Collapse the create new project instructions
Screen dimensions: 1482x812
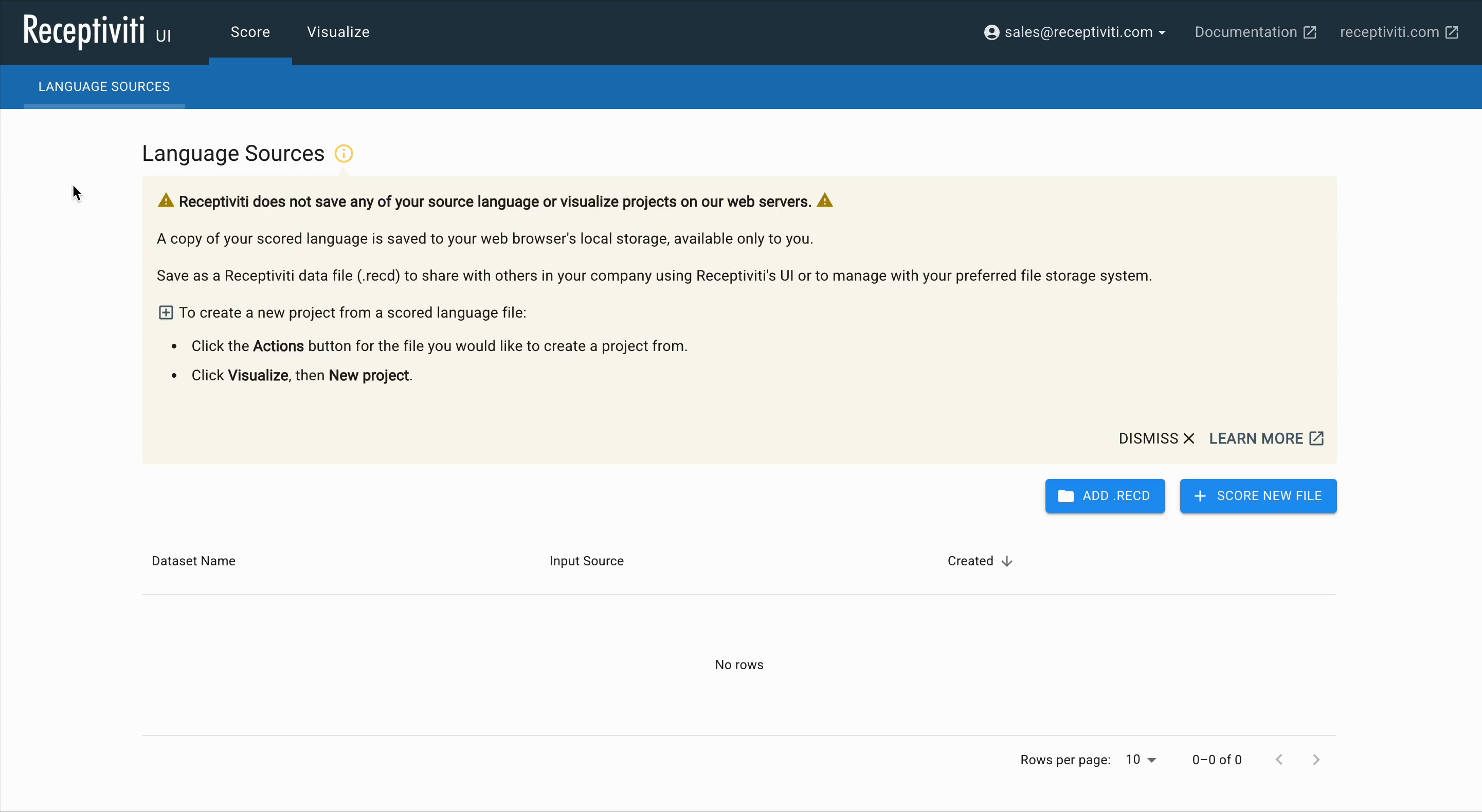click(x=166, y=312)
